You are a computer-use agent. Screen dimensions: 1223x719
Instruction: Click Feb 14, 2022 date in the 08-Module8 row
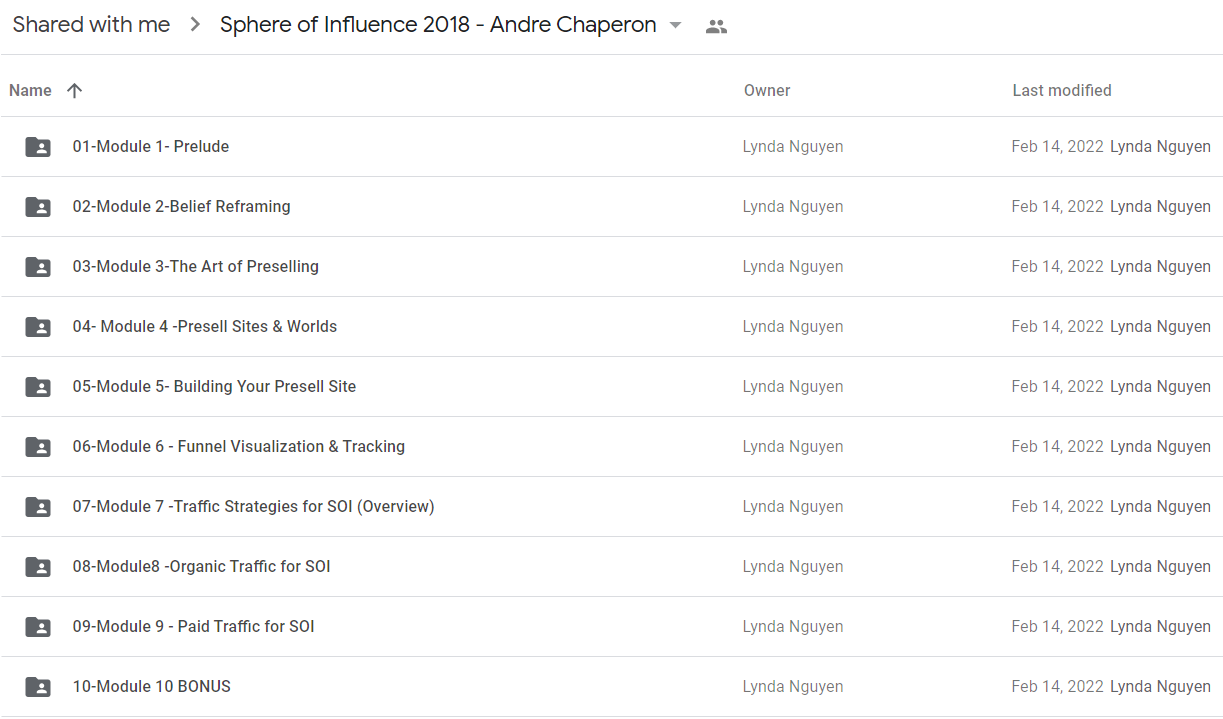click(x=1058, y=566)
